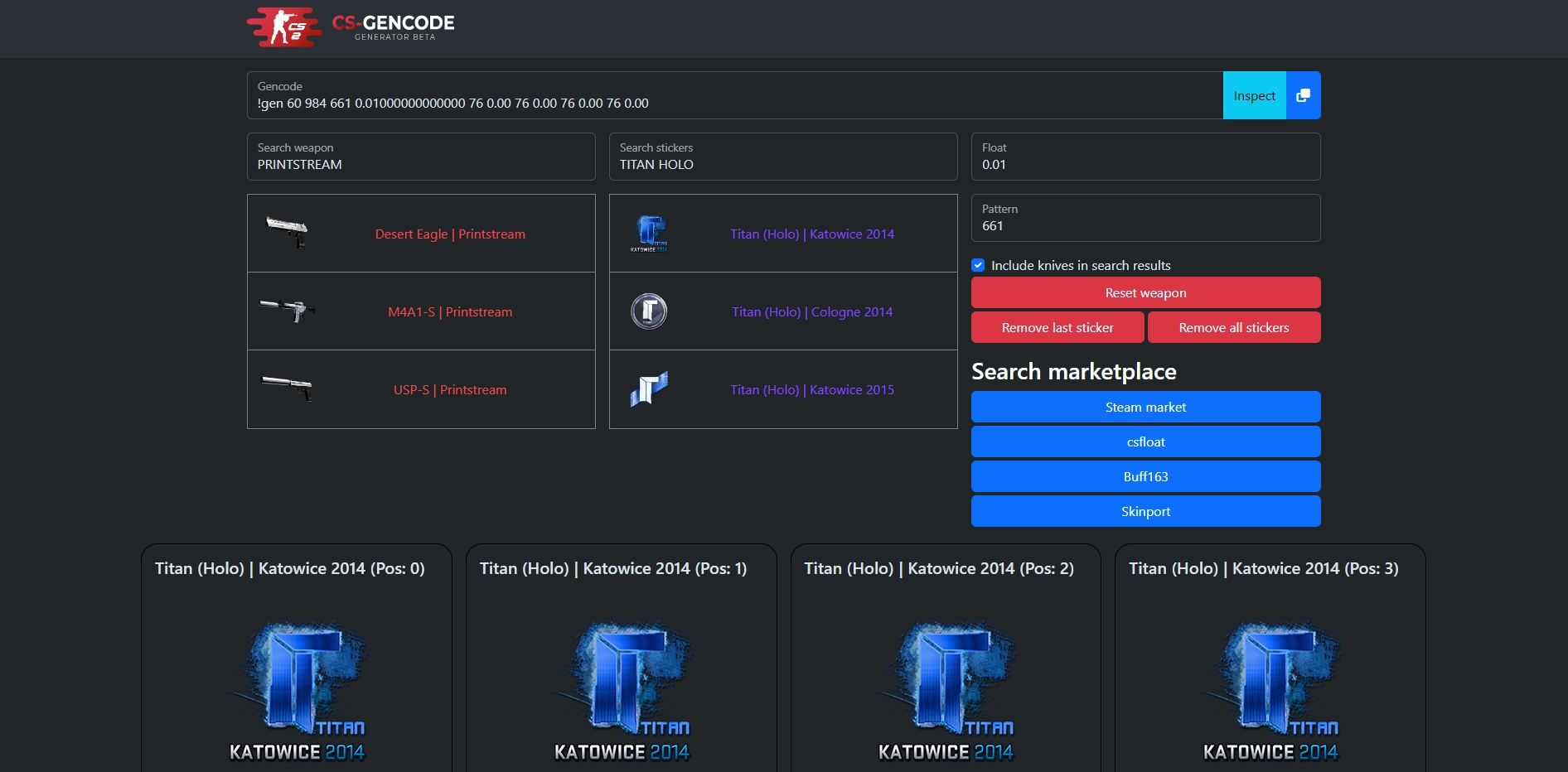Click the Inspect button
The height and width of the screenshot is (772, 1568).
pyautogui.click(x=1255, y=95)
